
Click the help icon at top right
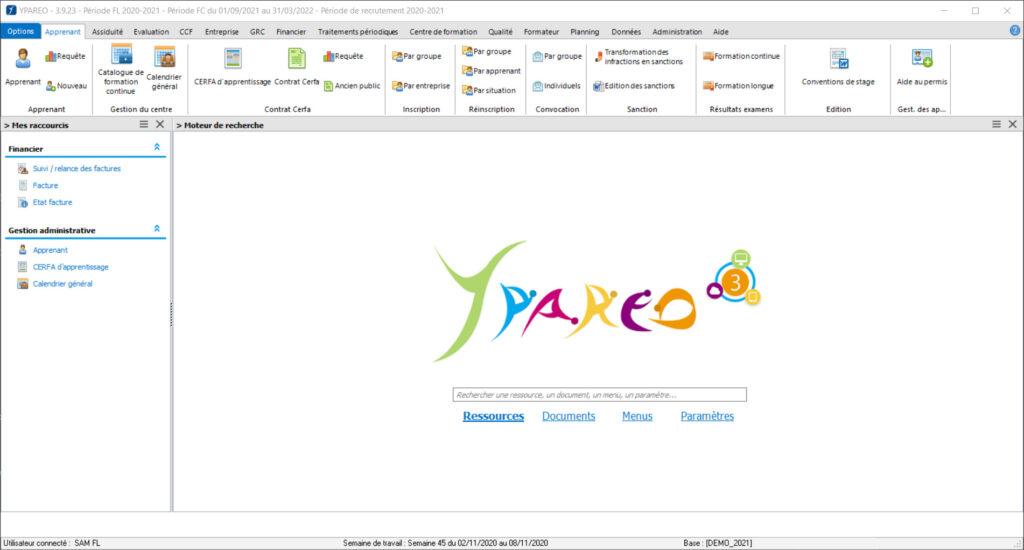(1015, 30)
